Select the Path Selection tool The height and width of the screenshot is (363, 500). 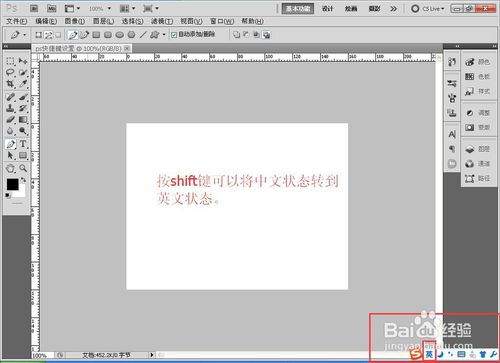tap(10, 155)
